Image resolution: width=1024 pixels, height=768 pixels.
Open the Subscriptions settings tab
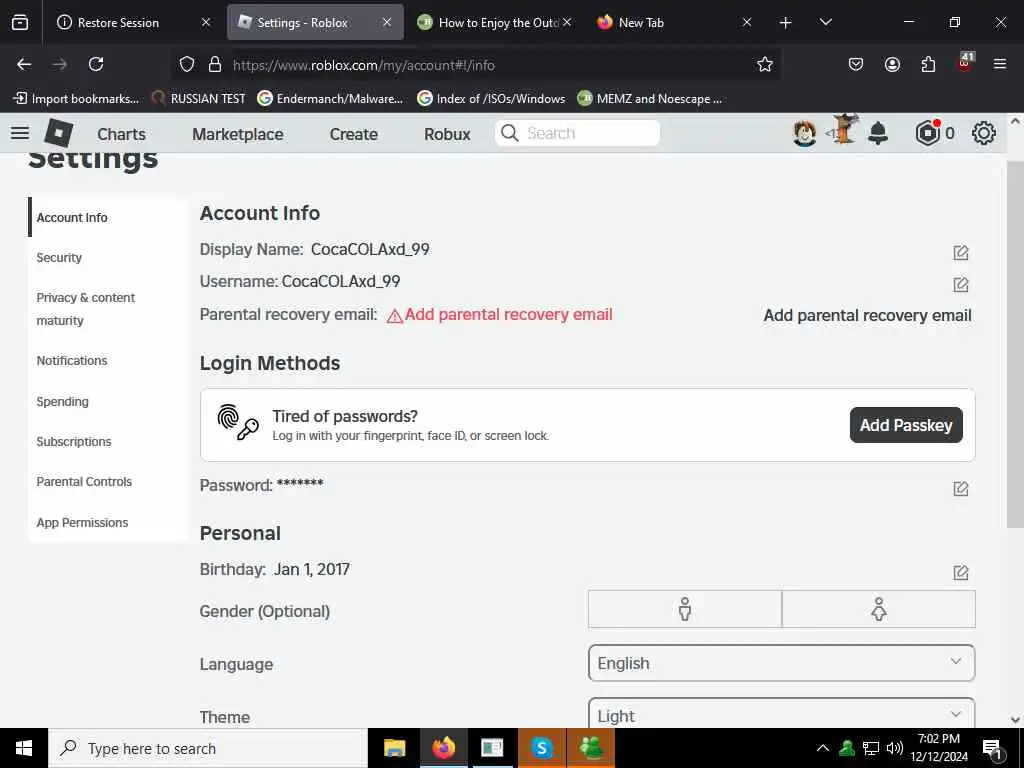(x=108, y=441)
